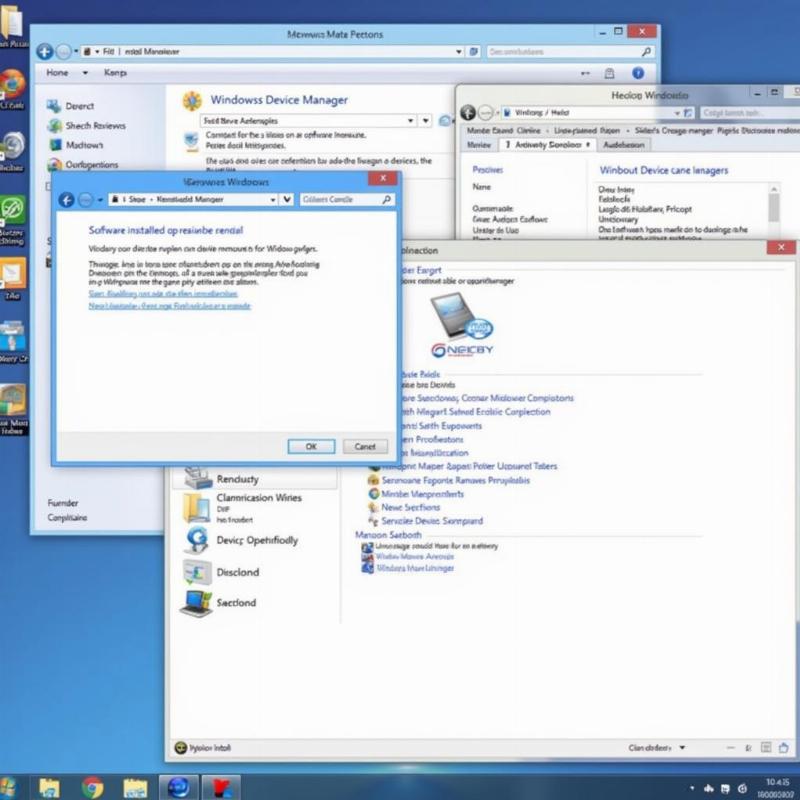Click the Windows Device Manager gear icon

192,100
